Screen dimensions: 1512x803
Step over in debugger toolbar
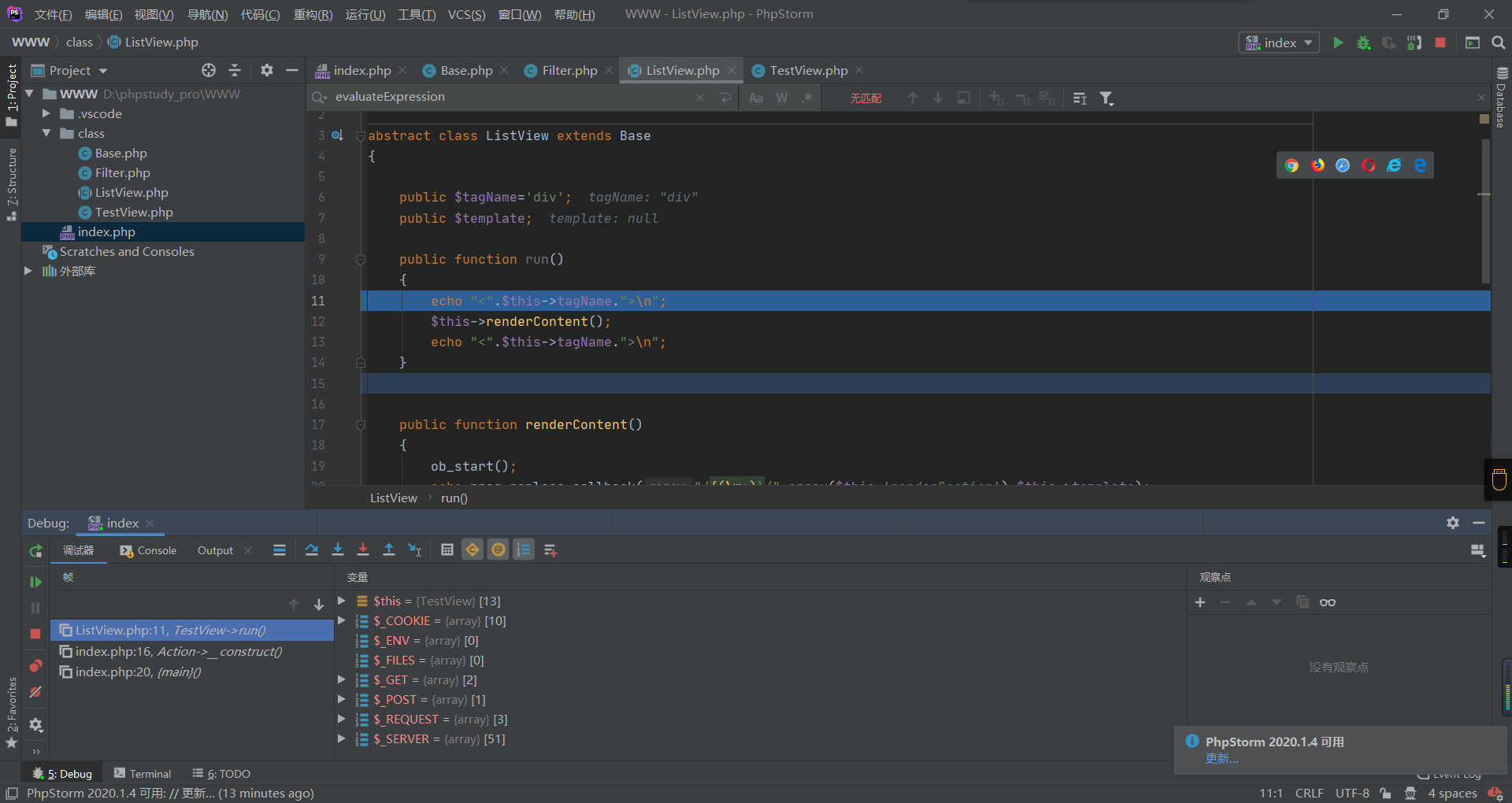[312, 550]
